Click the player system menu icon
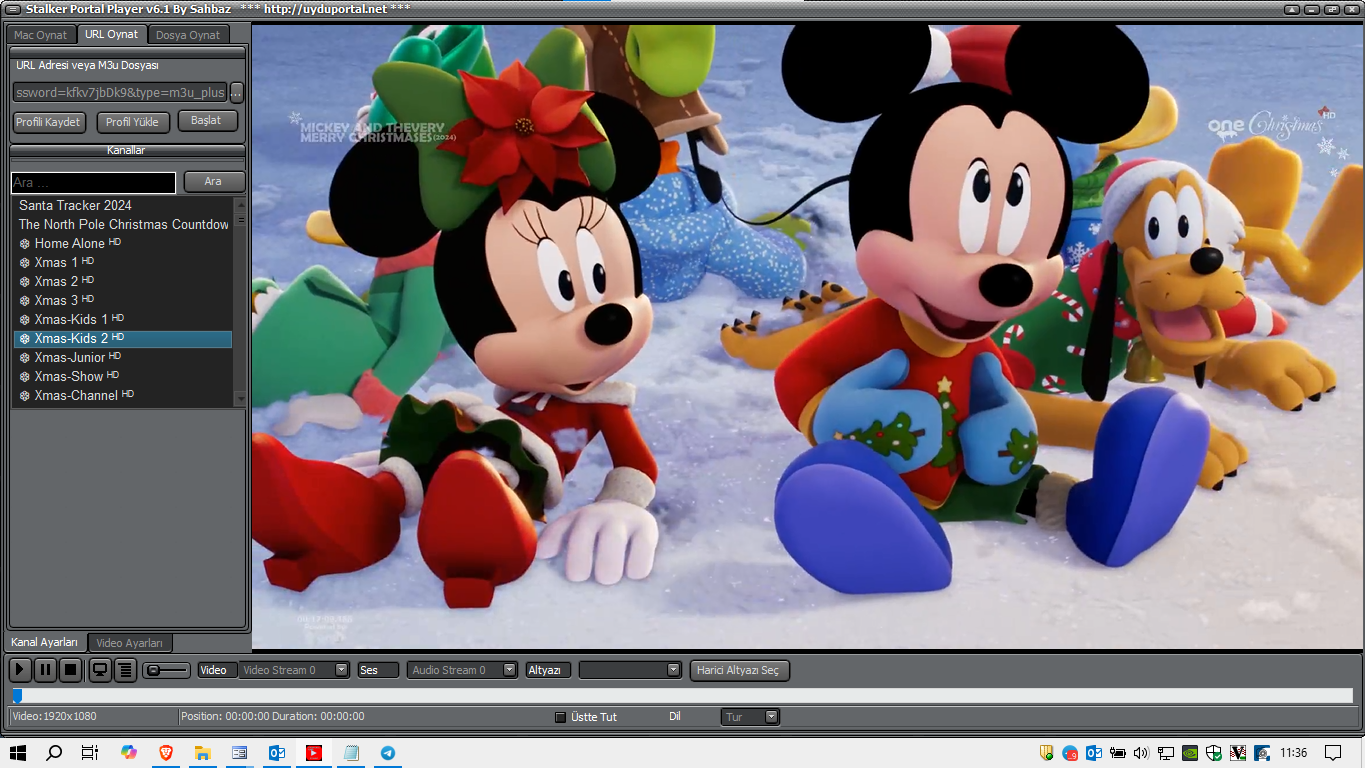The width and height of the screenshot is (1365, 768). tap(14, 9)
